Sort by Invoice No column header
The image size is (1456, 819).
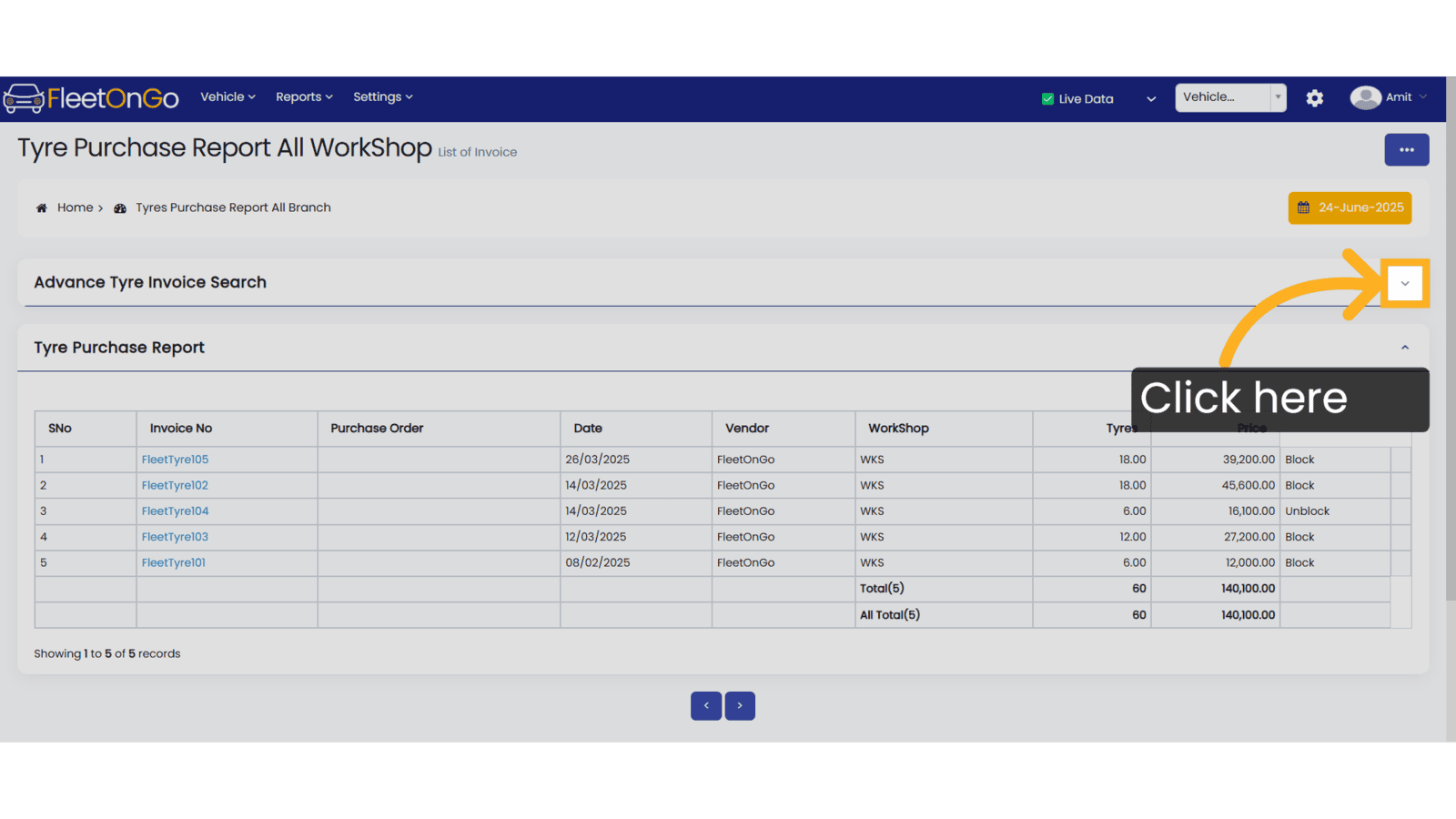click(227, 429)
